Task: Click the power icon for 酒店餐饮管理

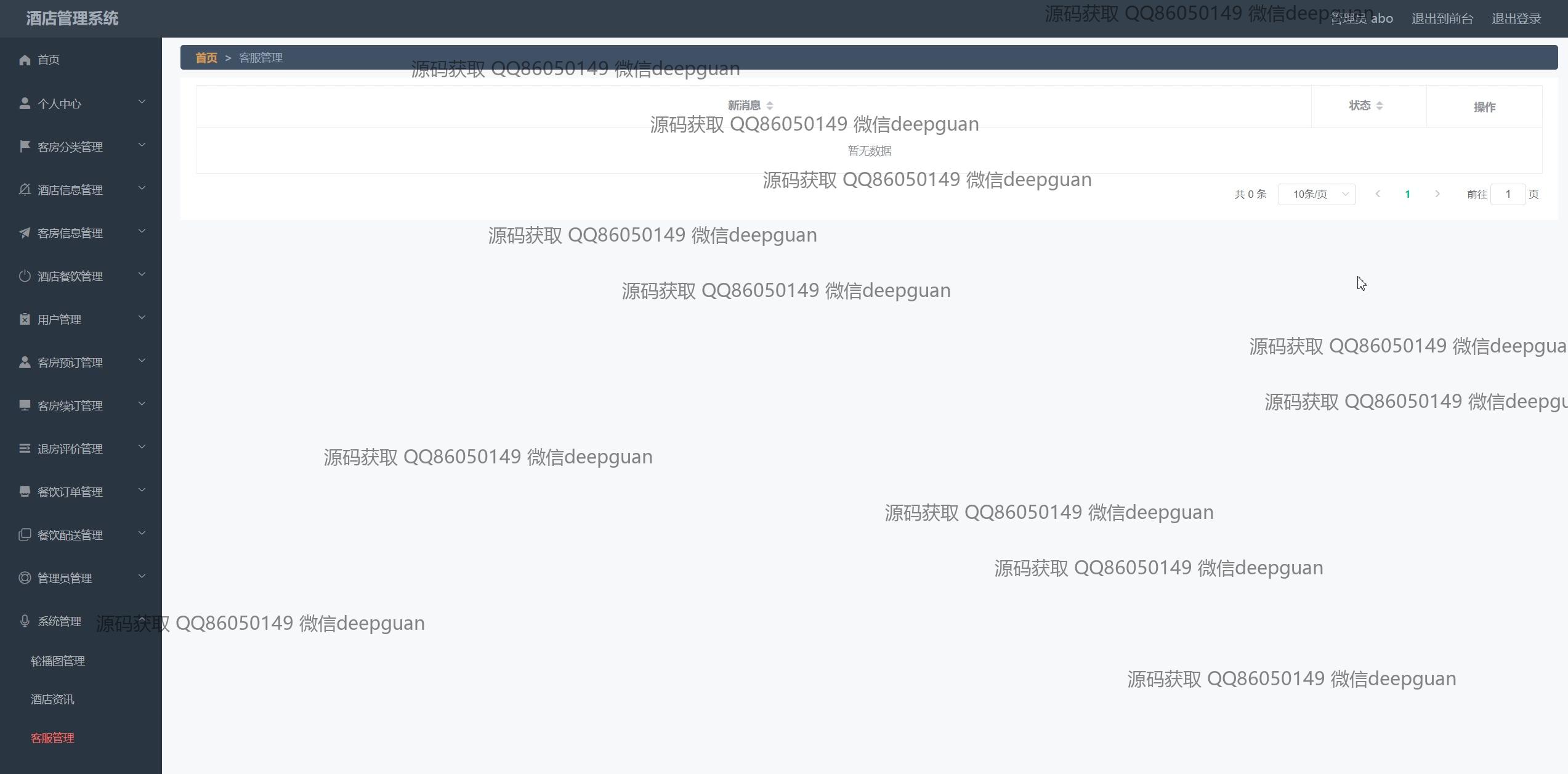Action: pyautogui.click(x=25, y=275)
